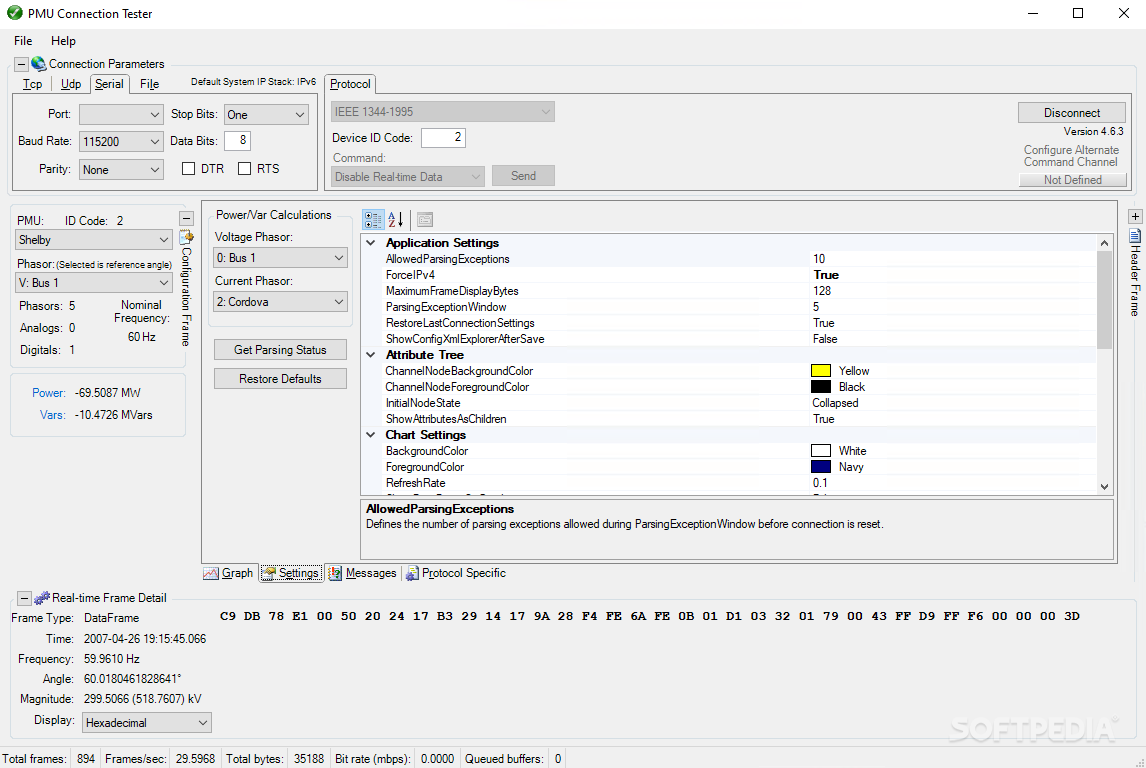Open the Protocol Specific tab
1146x768 pixels.
455,573
